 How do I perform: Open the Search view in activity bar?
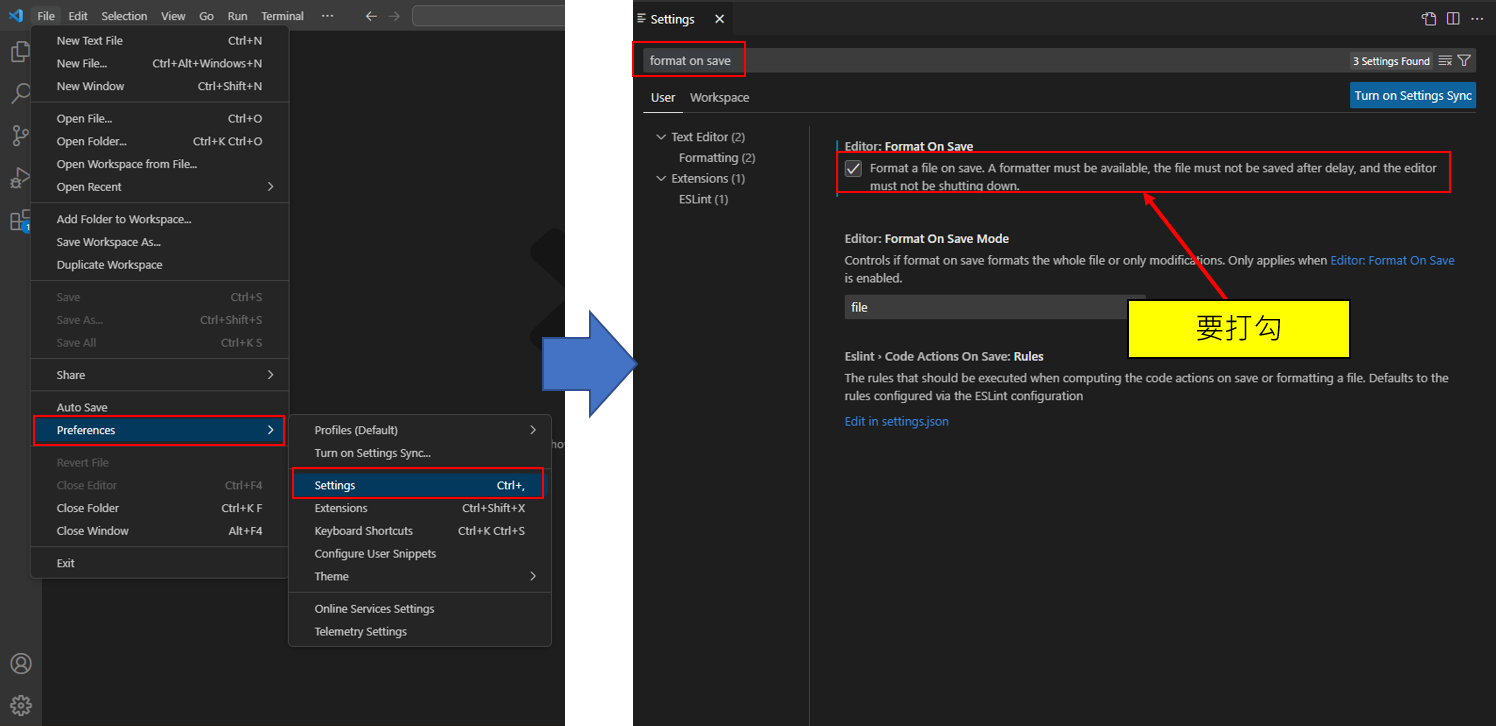tap(19, 94)
